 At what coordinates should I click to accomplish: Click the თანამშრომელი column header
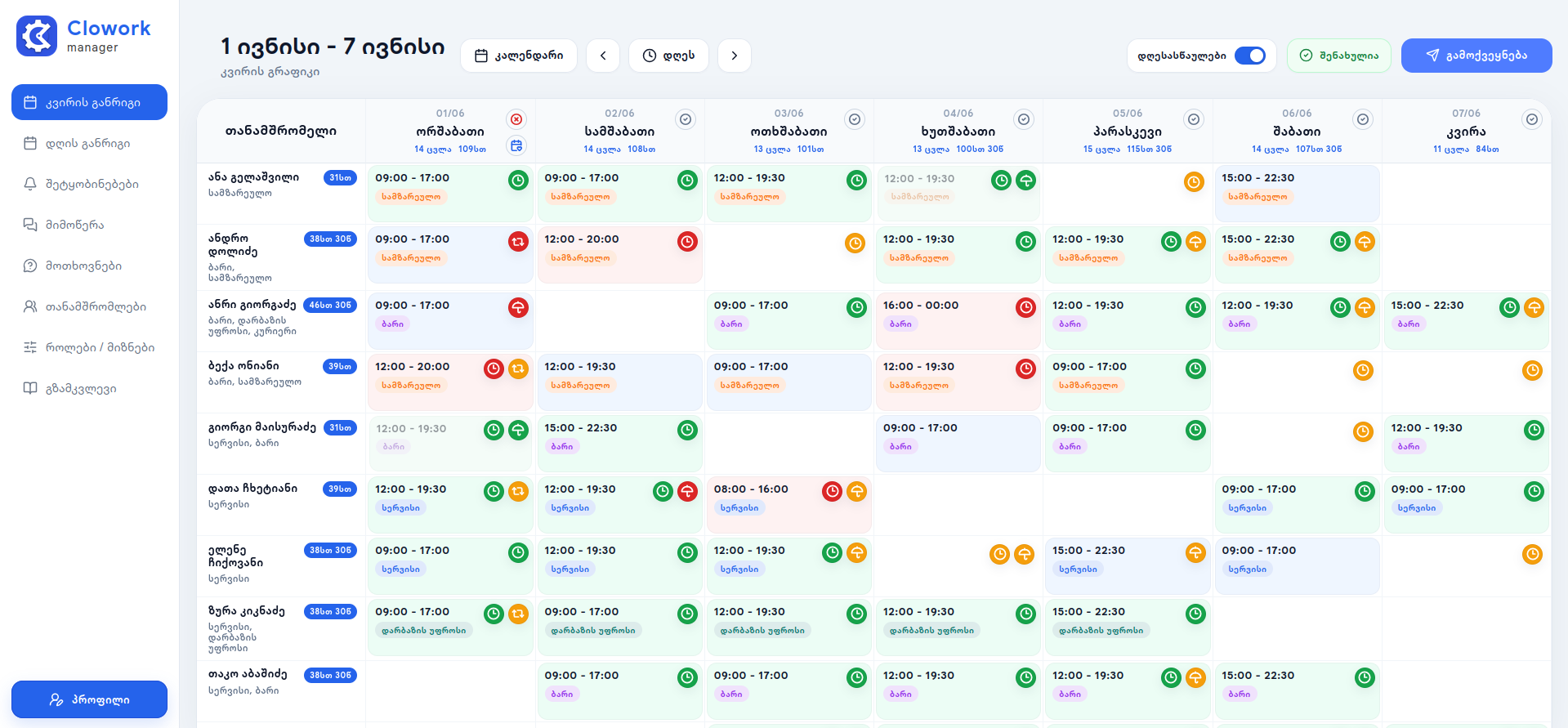pyautogui.click(x=280, y=131)
